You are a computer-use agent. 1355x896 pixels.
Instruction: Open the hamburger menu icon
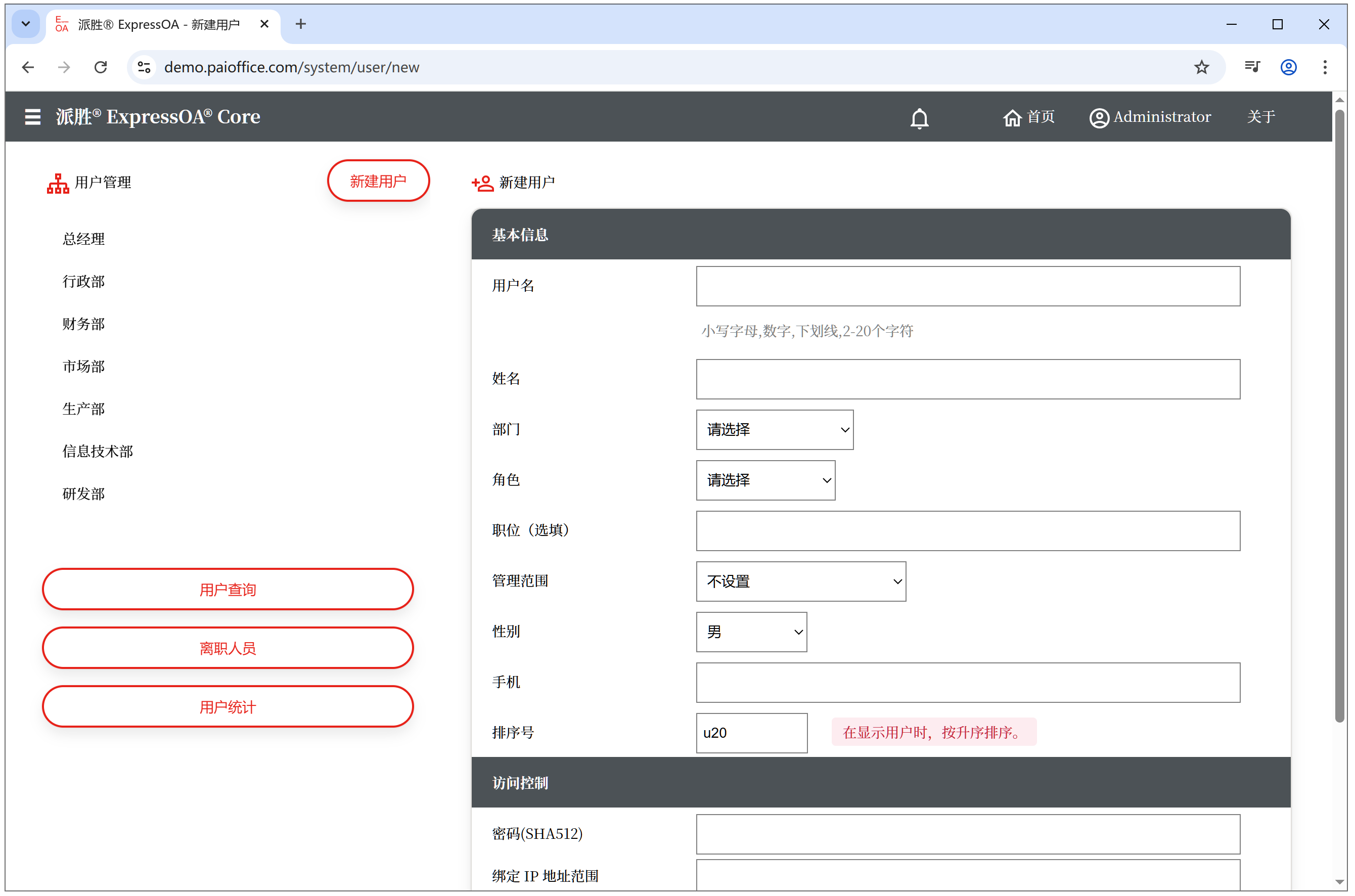click(x=32, y=117)
